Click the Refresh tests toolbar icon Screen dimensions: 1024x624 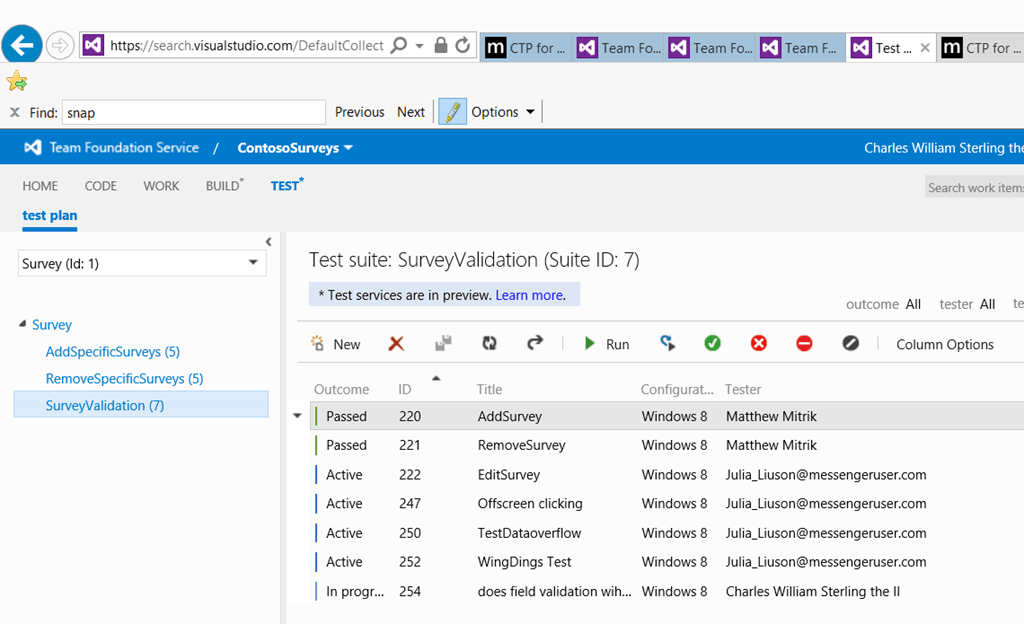[x=489, y=343]
